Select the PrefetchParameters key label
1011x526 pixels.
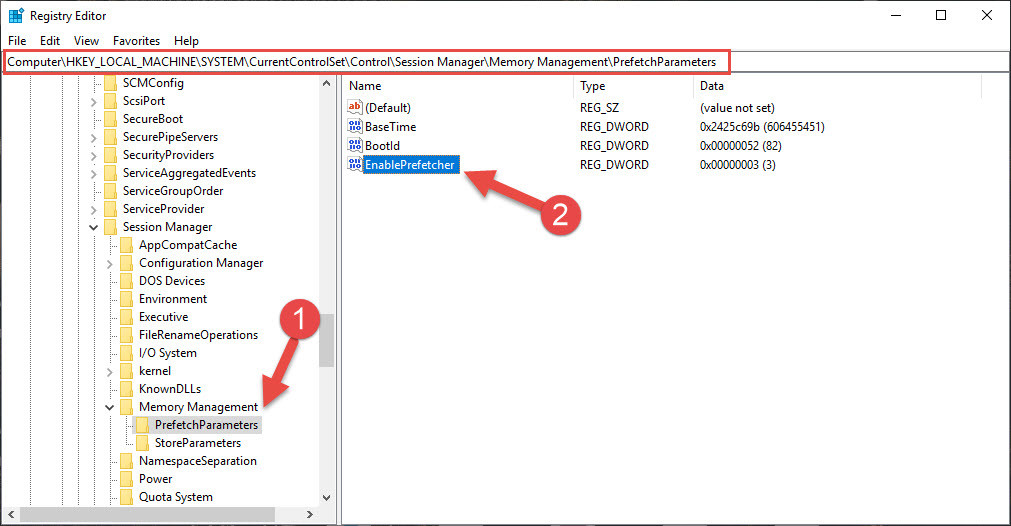point(206,425)
